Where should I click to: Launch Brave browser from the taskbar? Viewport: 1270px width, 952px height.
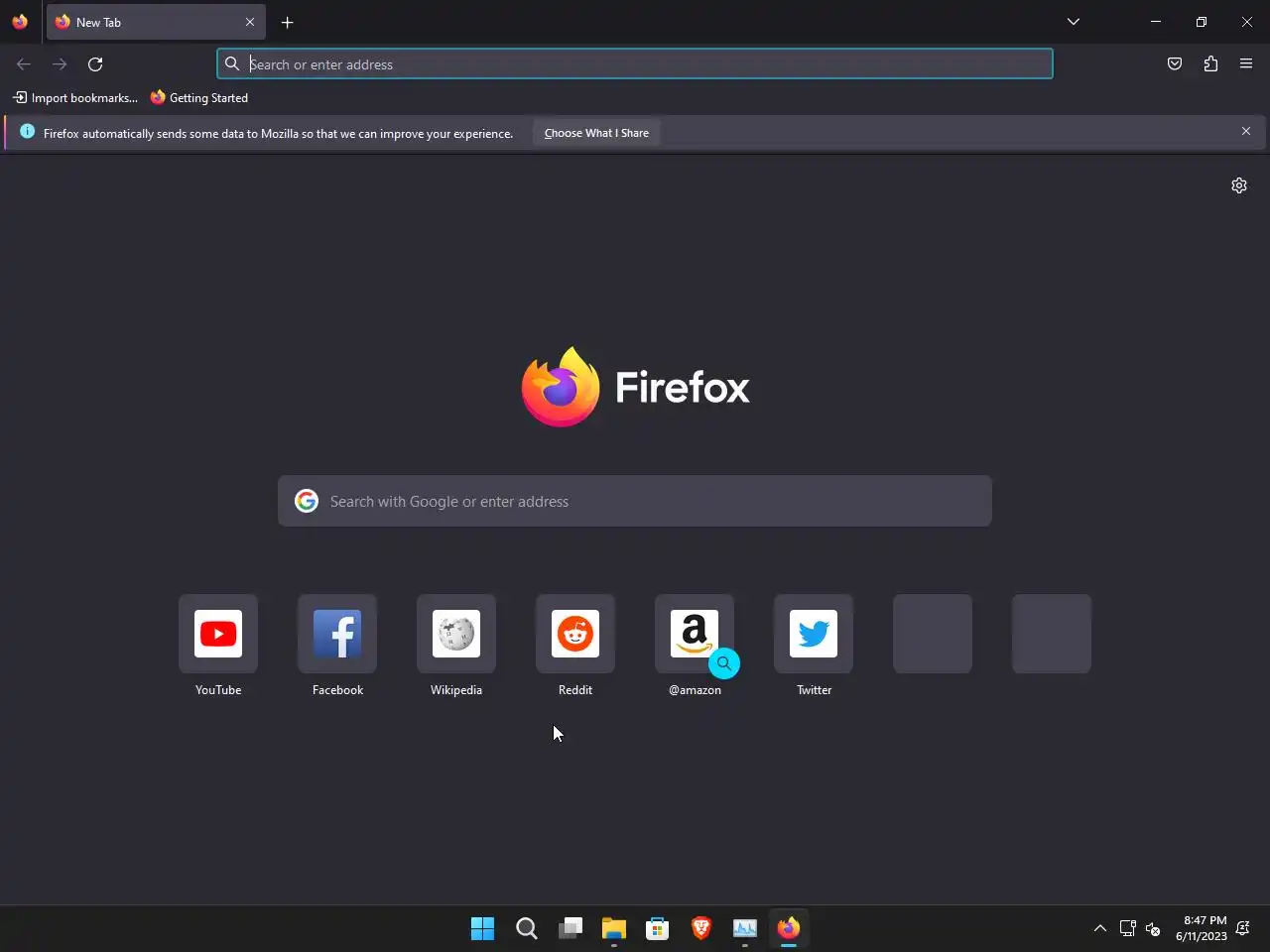(701, 928)
